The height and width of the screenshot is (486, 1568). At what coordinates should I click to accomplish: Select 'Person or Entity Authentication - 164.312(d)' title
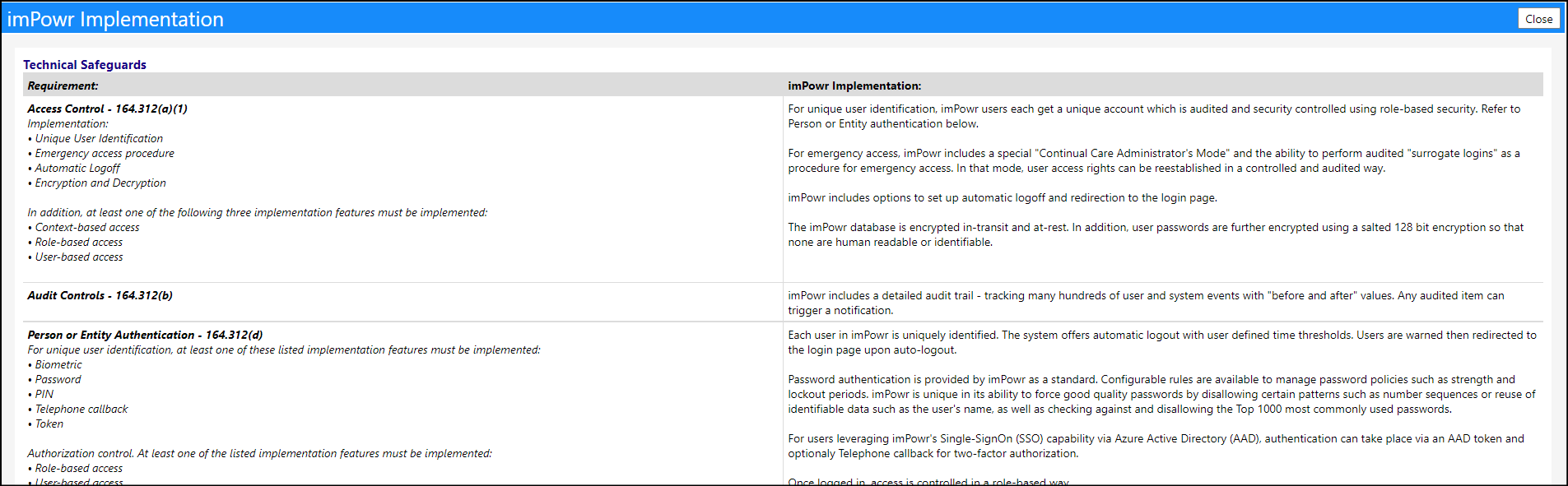145,335
